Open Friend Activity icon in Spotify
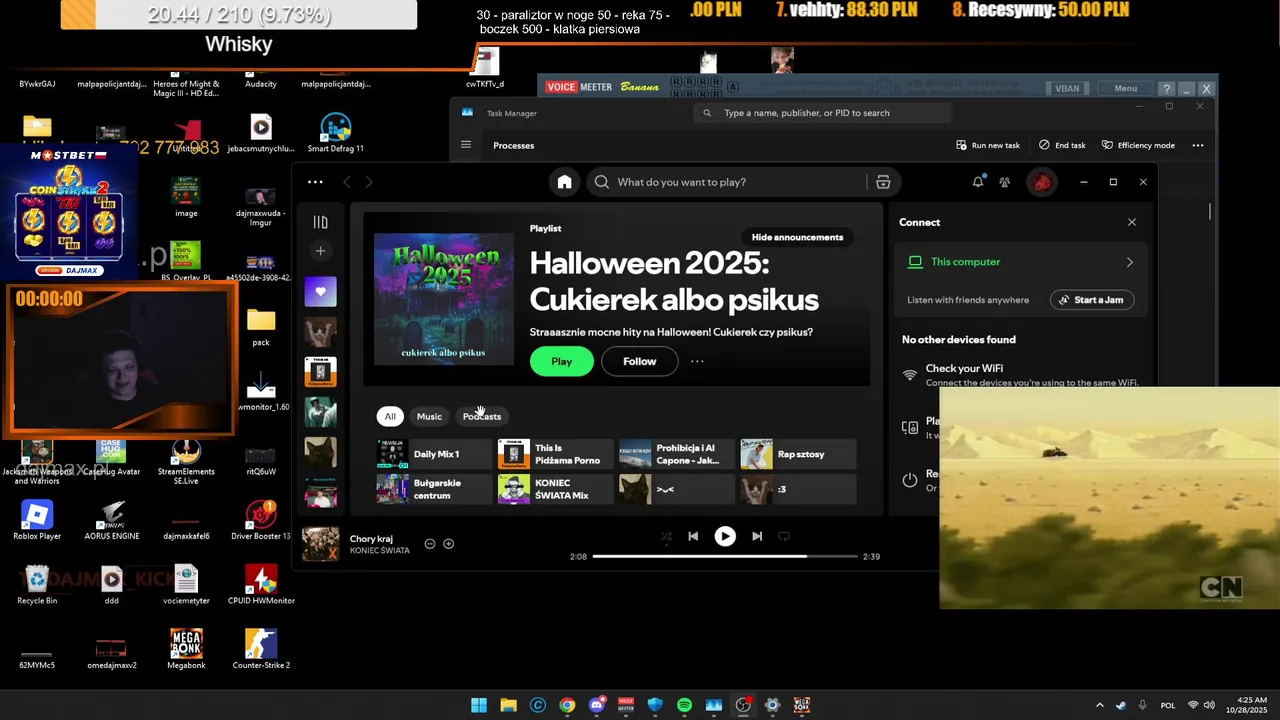This screenshot has width=1280, height=720. (x=1005, y=182)
